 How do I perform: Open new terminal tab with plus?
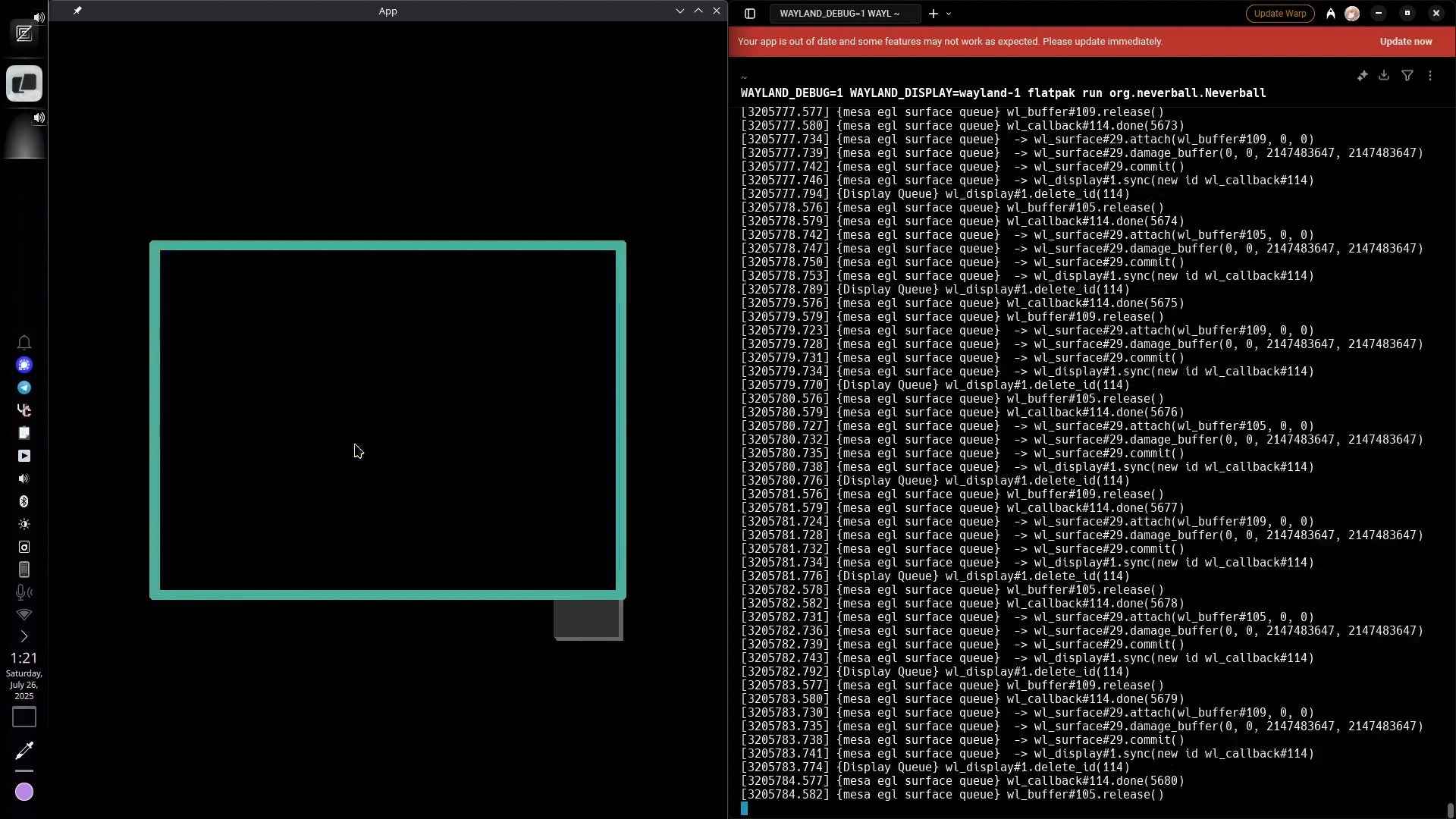[x=933, y=14]
